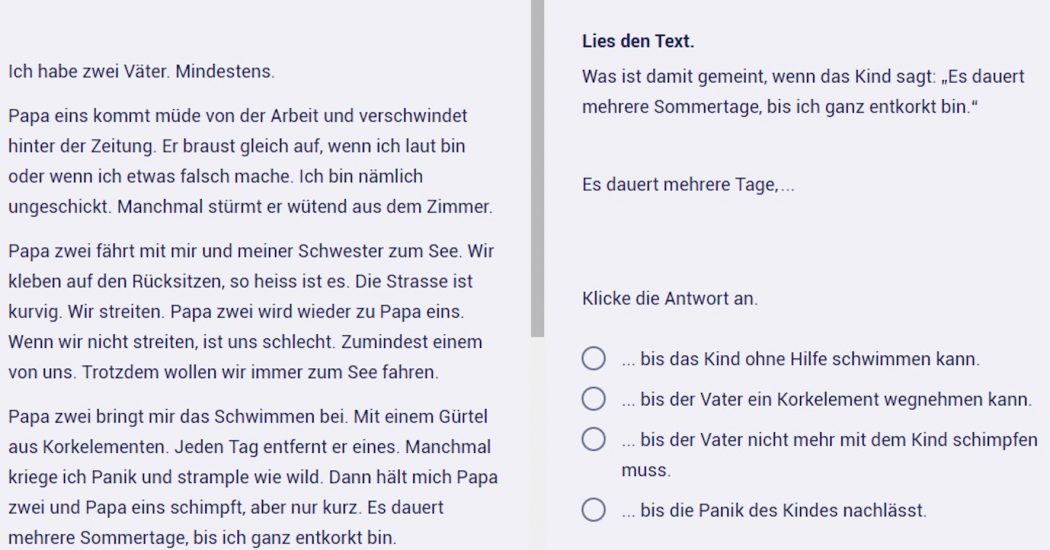1050x550 pixels.
Task: Select answer '... bis das Kind ohne Hilfe schwimmen kann'
Action: point(594,359)
